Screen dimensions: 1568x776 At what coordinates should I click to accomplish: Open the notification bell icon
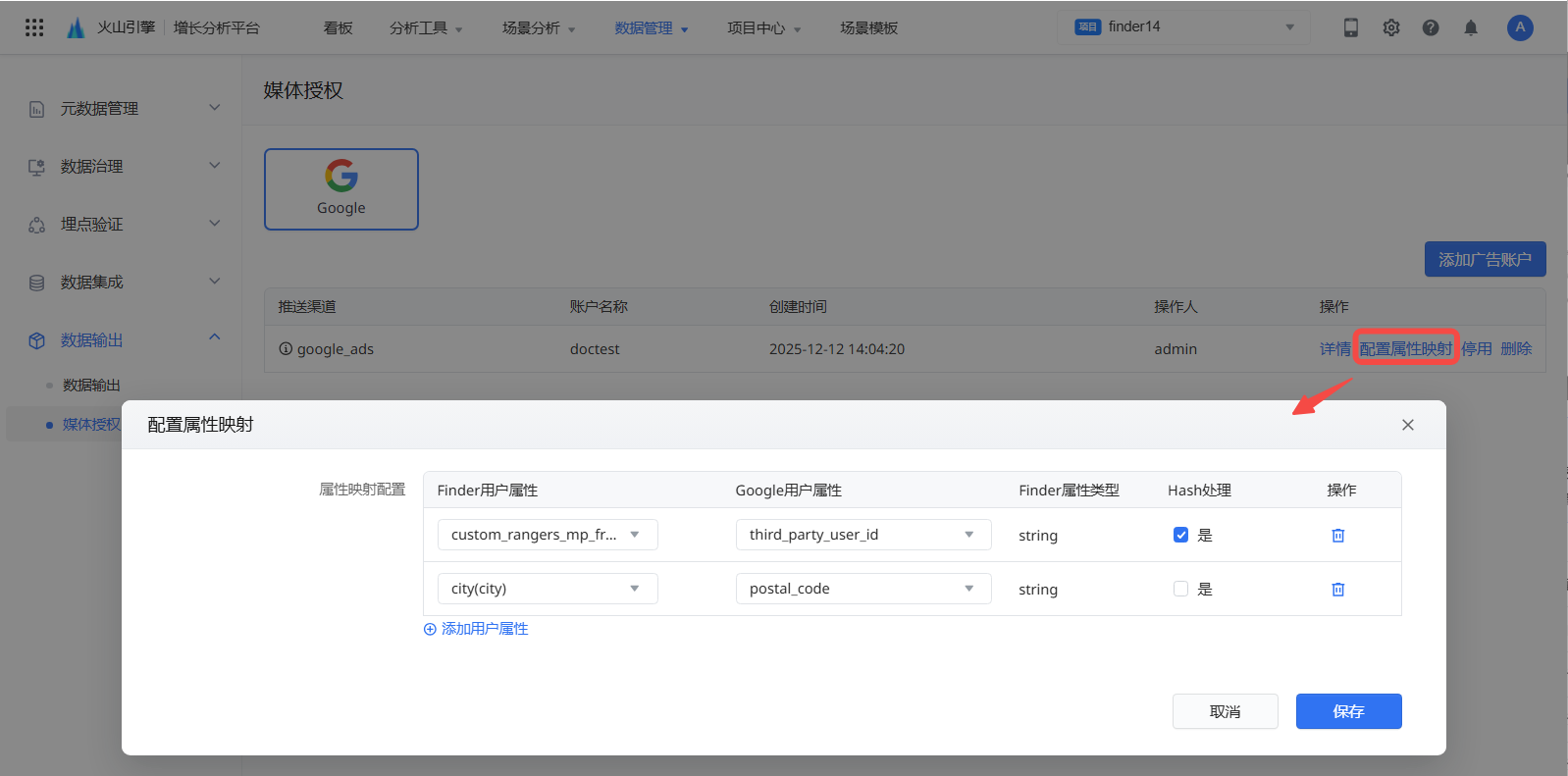click(1471, 27)
